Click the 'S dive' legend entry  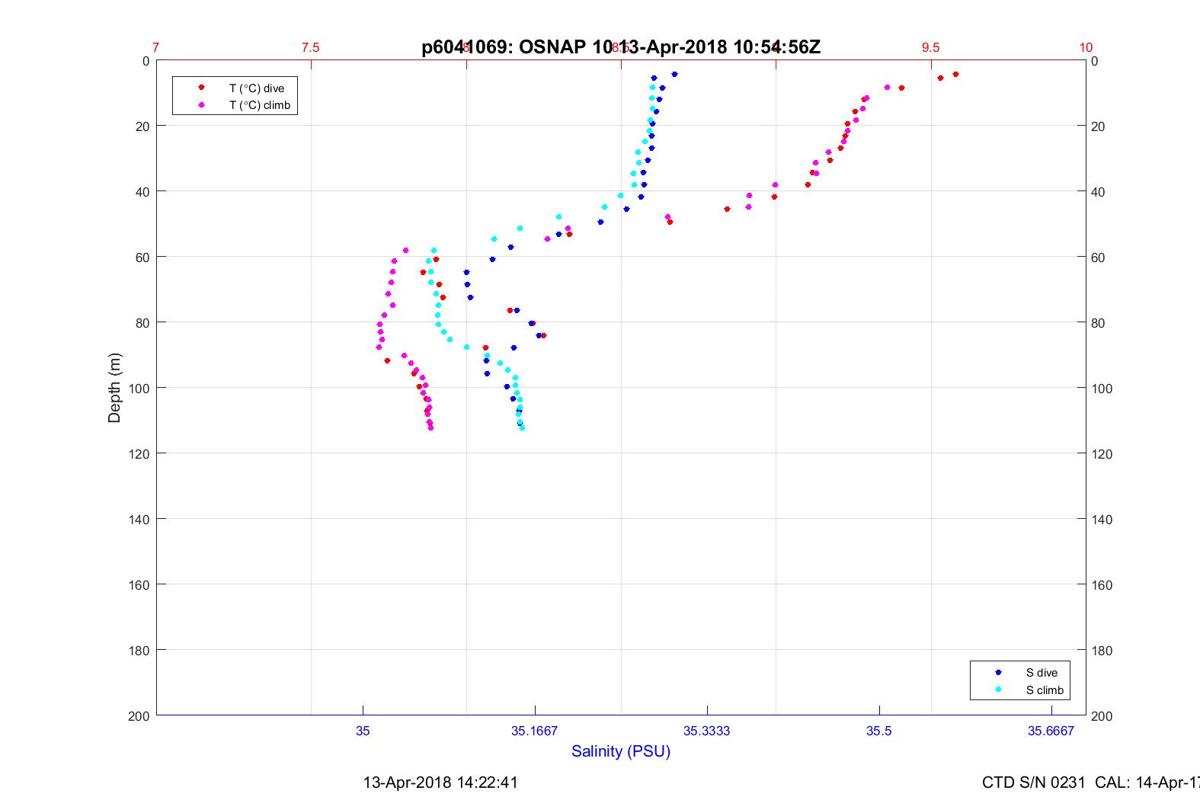click(1041, 673)
